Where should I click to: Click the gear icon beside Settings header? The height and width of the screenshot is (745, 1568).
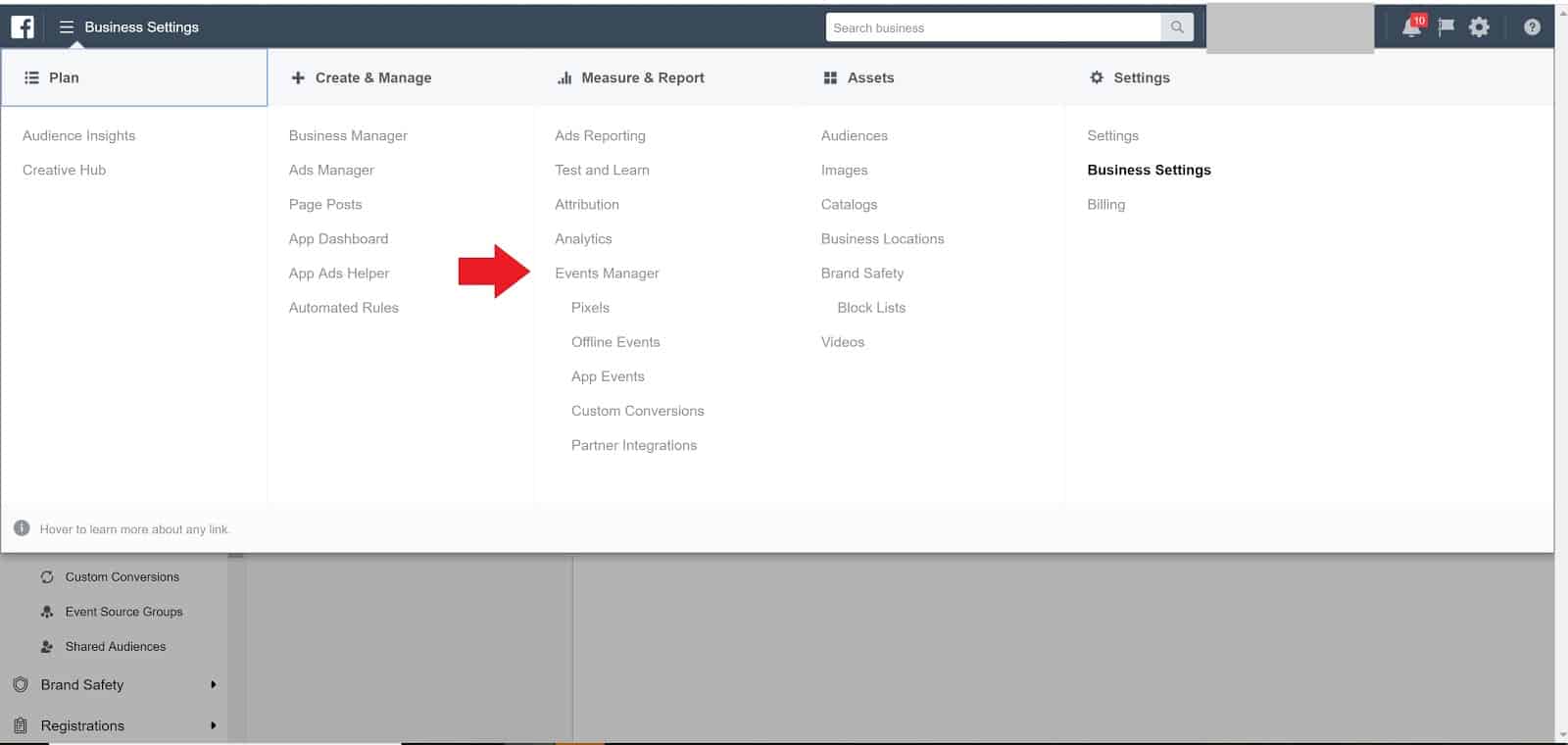(x=1097, y=77)
